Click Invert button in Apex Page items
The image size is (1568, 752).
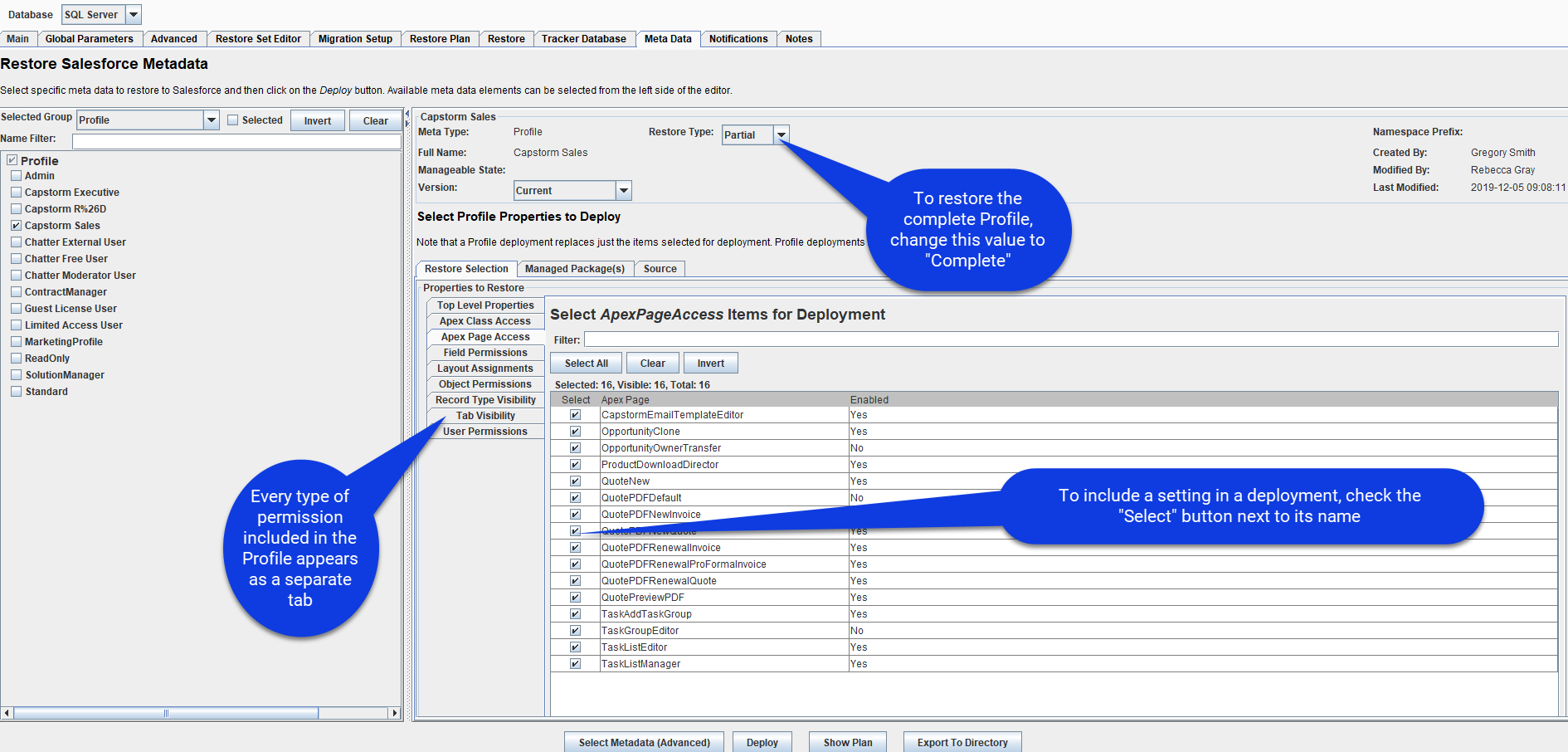click(711, 364)
